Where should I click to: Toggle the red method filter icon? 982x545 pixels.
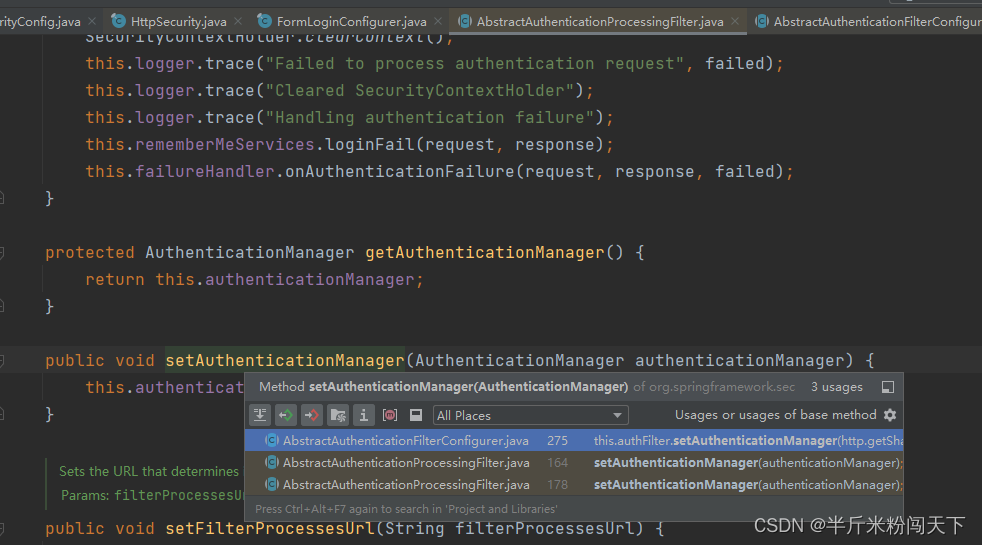click(x=390, y=415)
